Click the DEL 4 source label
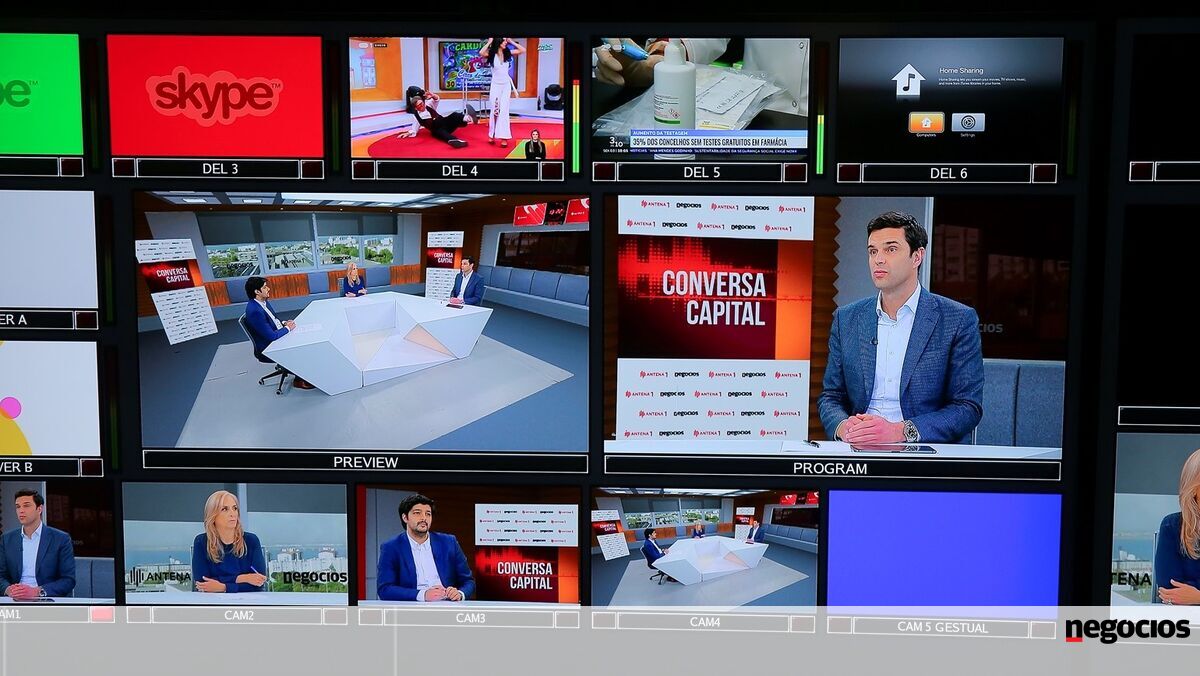This screenshot has height=676, width=1200. point(459,170)
